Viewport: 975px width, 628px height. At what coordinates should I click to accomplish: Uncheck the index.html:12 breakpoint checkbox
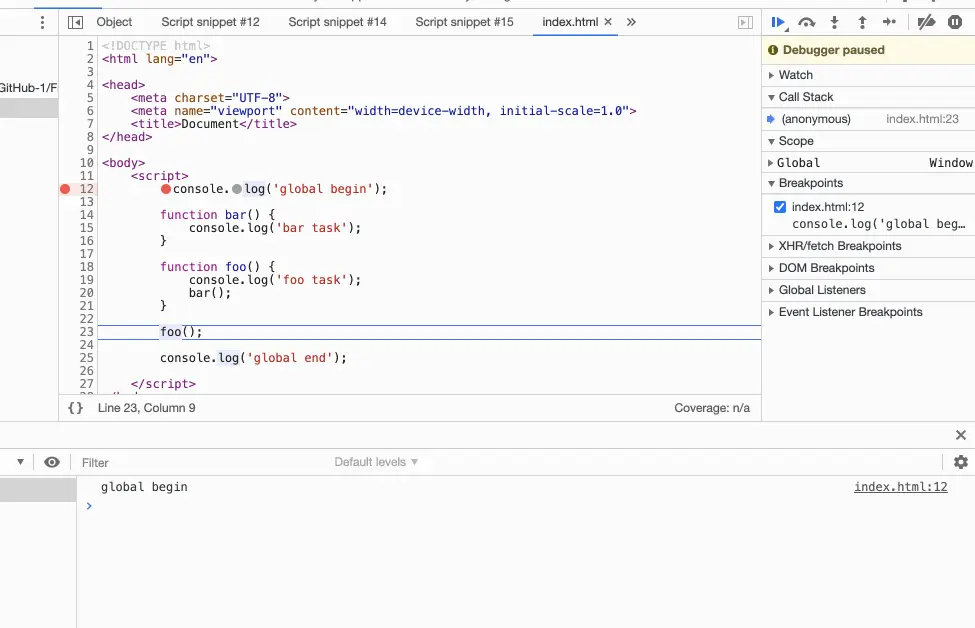[x=780, y=207]
